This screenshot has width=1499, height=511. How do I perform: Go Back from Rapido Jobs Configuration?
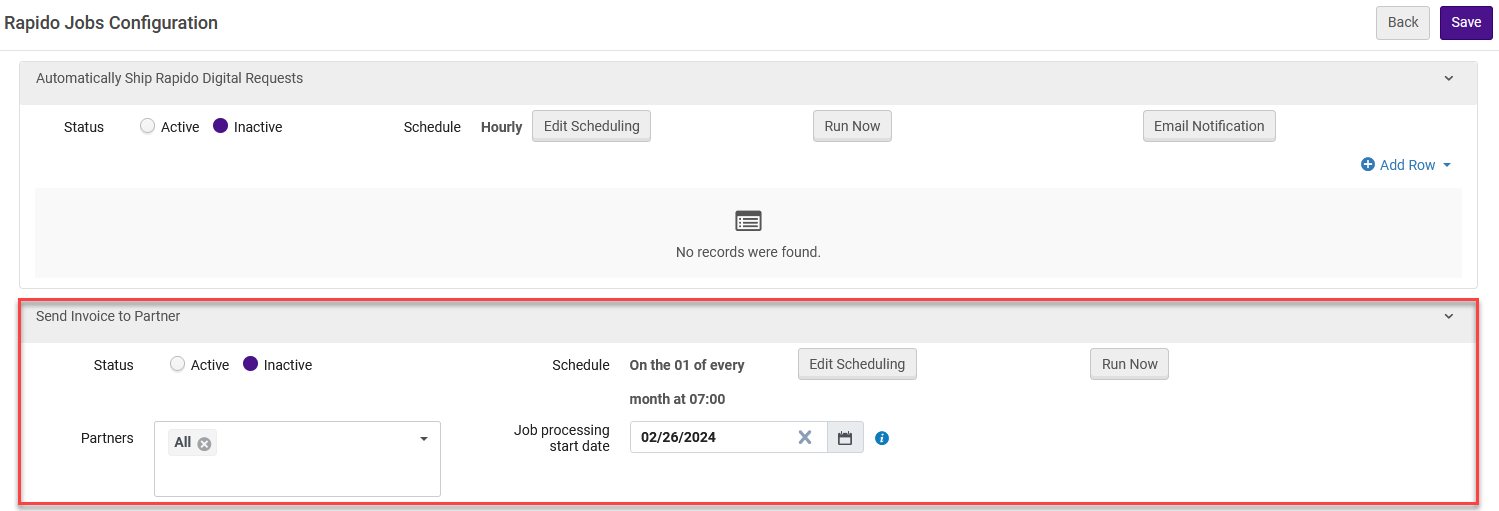tap(1402, 22)
